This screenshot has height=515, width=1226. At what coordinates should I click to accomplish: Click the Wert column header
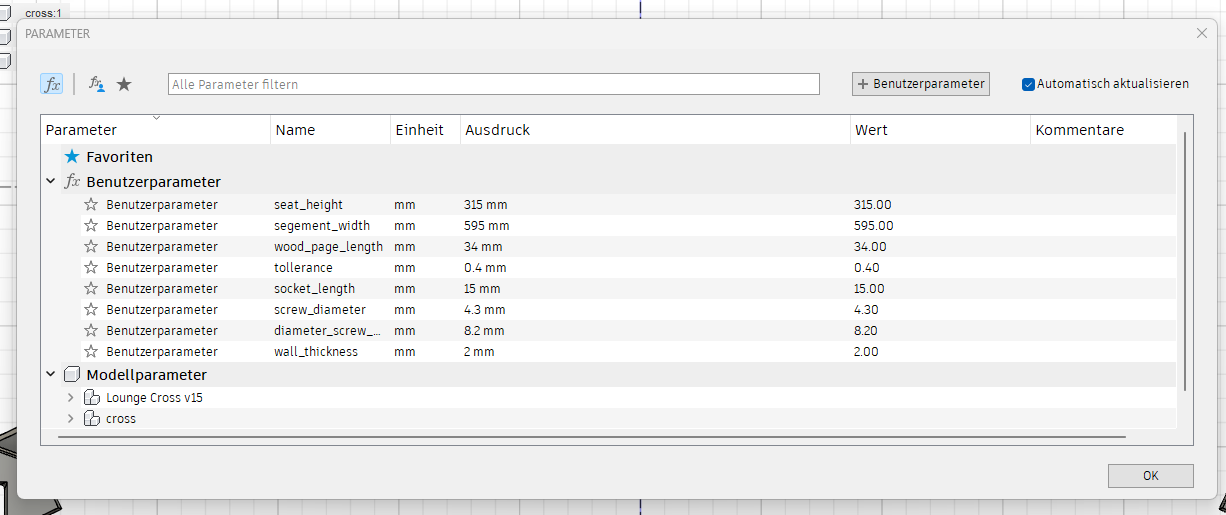pyautogui.click(x=940, y=130)
